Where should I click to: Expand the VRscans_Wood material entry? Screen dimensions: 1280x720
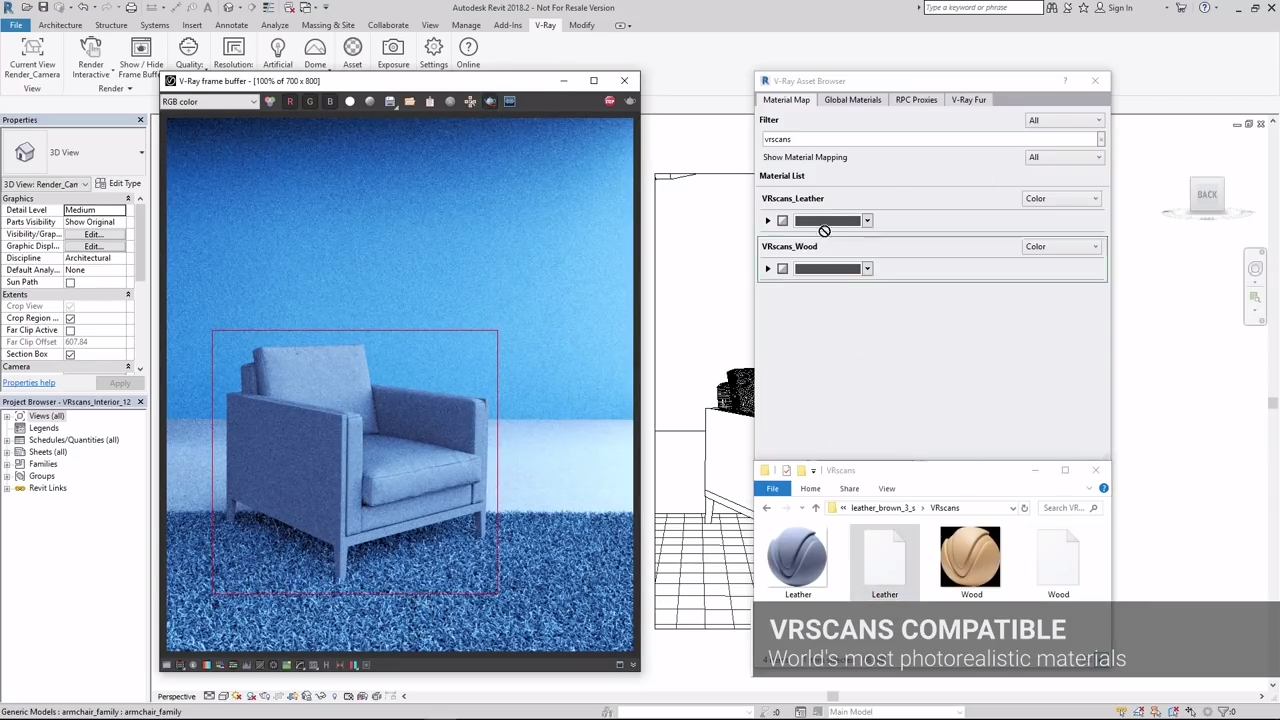click(767, 268)
